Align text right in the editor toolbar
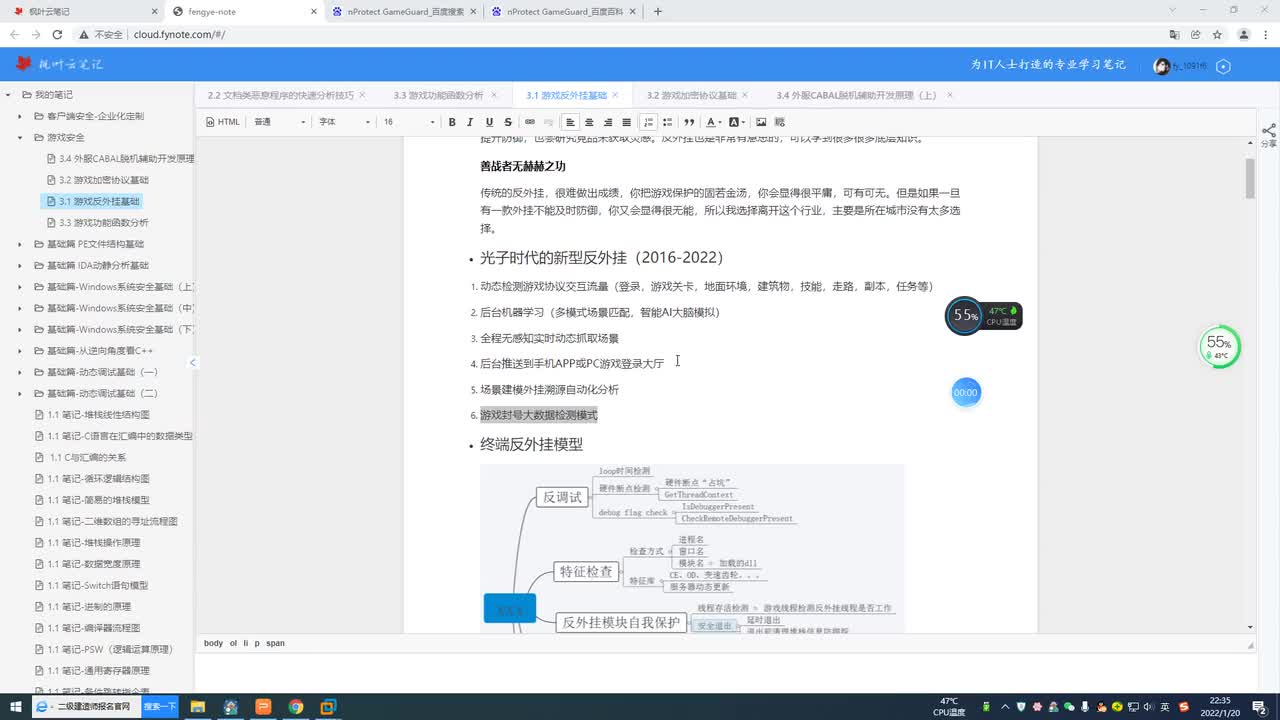 (x=608, y=122)
